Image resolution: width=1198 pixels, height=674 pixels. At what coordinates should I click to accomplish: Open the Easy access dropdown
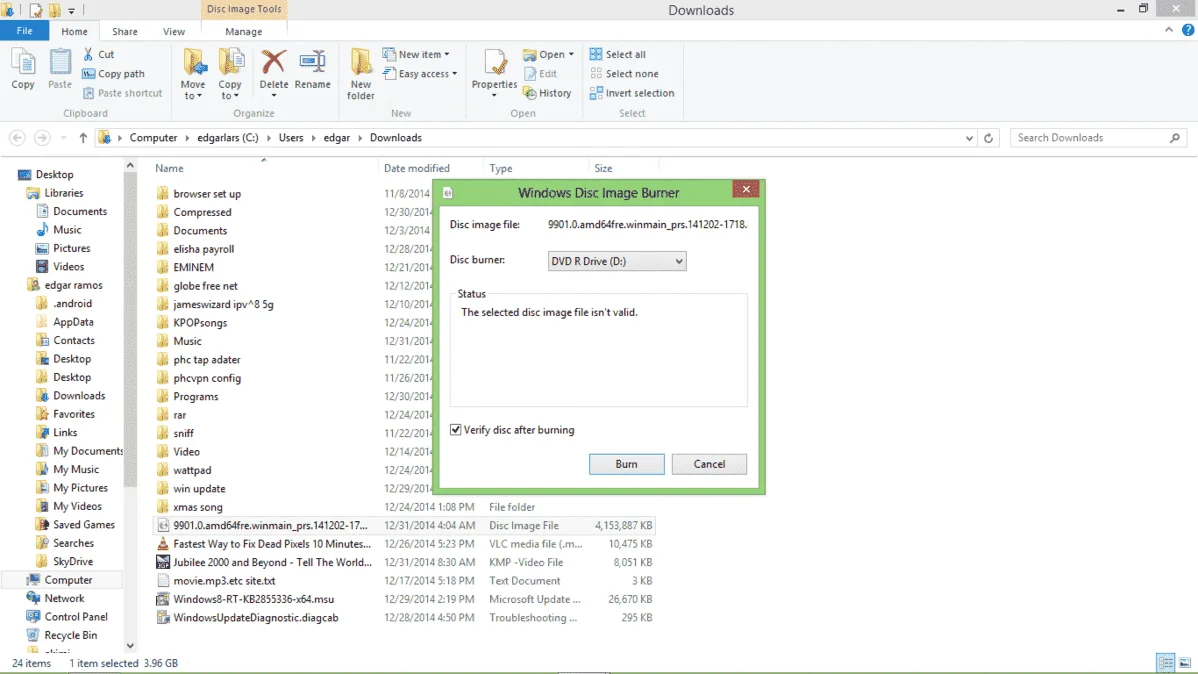click(x=420, y=74)
